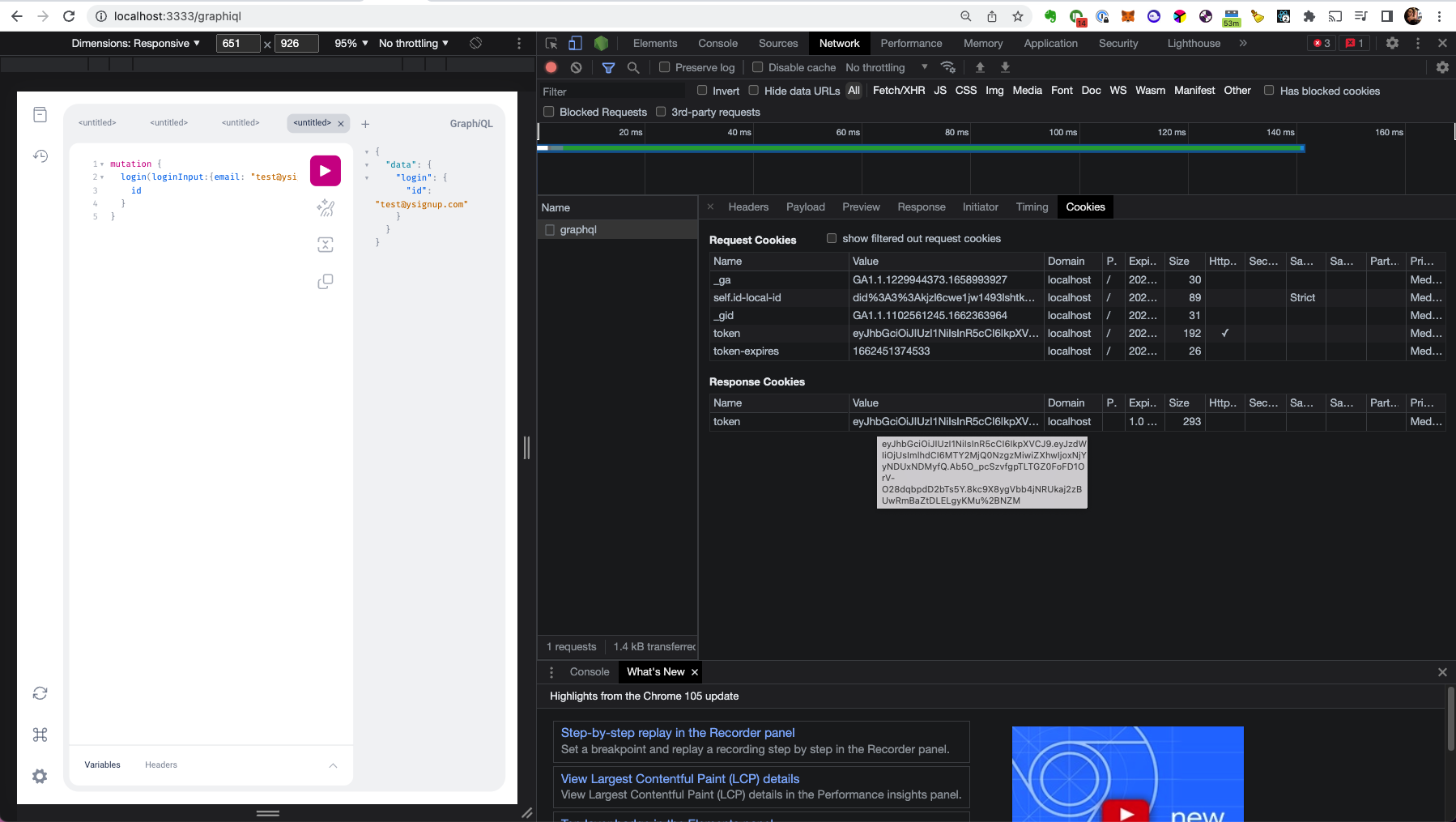Open View Largest Contentful Paint details link

680,779
